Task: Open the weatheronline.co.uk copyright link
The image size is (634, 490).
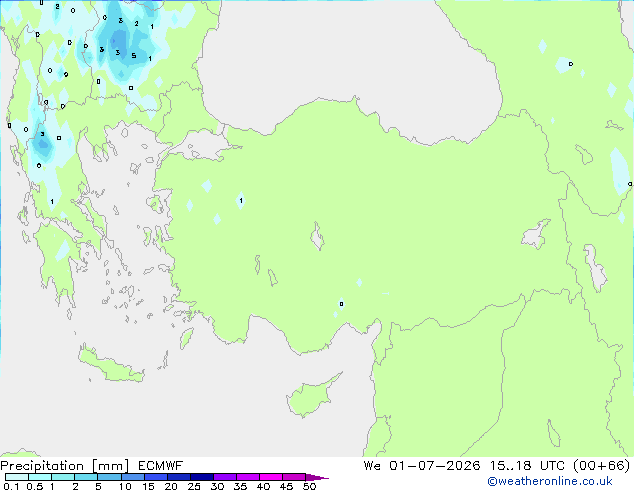Action: click(550, 481)
